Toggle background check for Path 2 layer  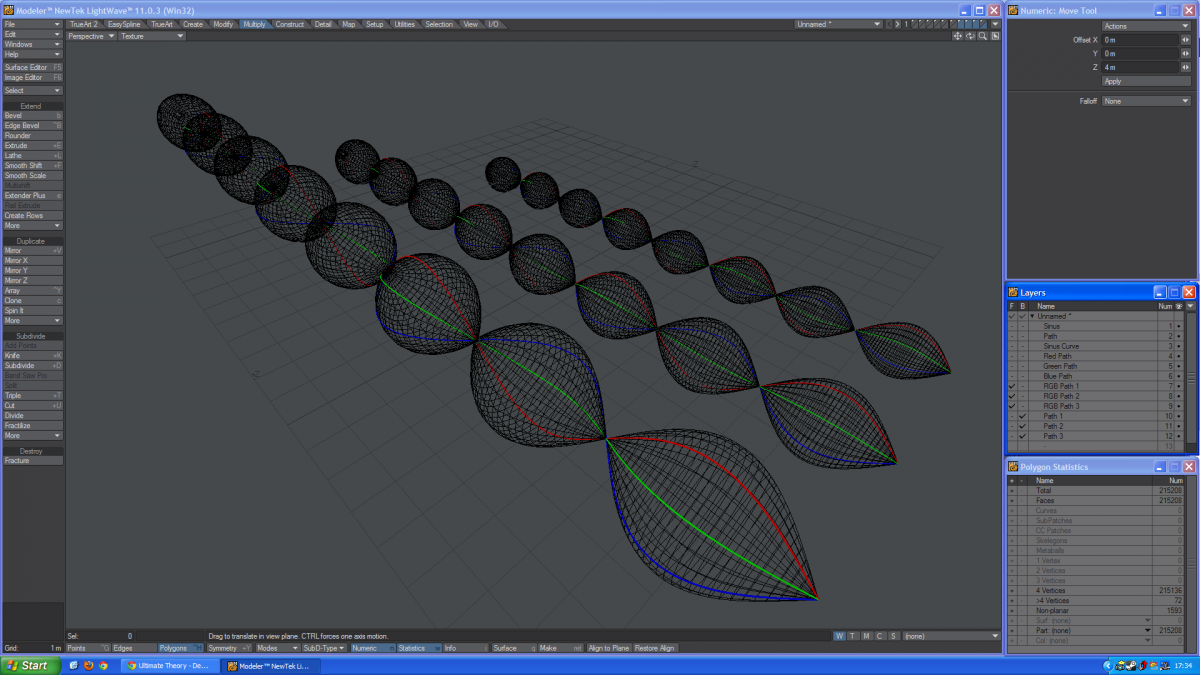click(1022, 426)
